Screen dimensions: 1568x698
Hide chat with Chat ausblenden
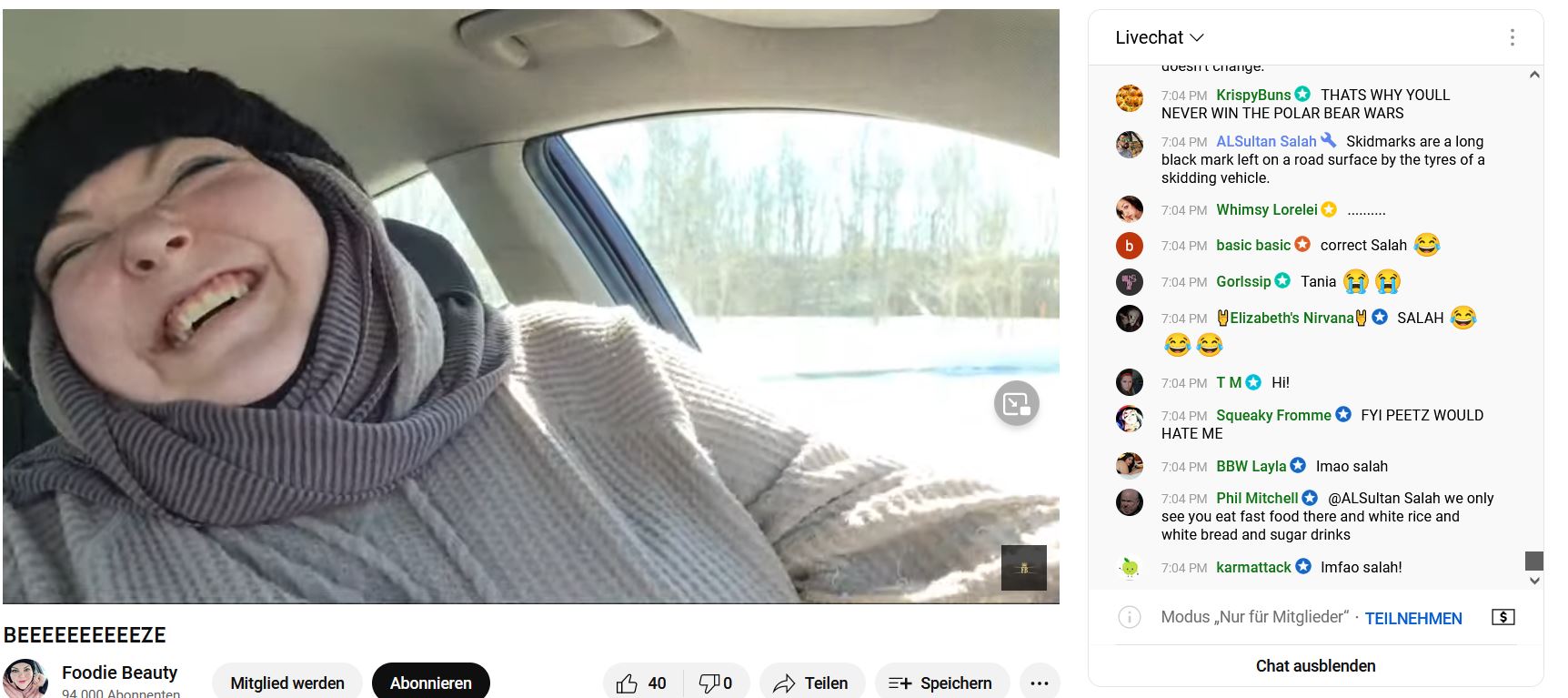click(x=1315, y=665)
